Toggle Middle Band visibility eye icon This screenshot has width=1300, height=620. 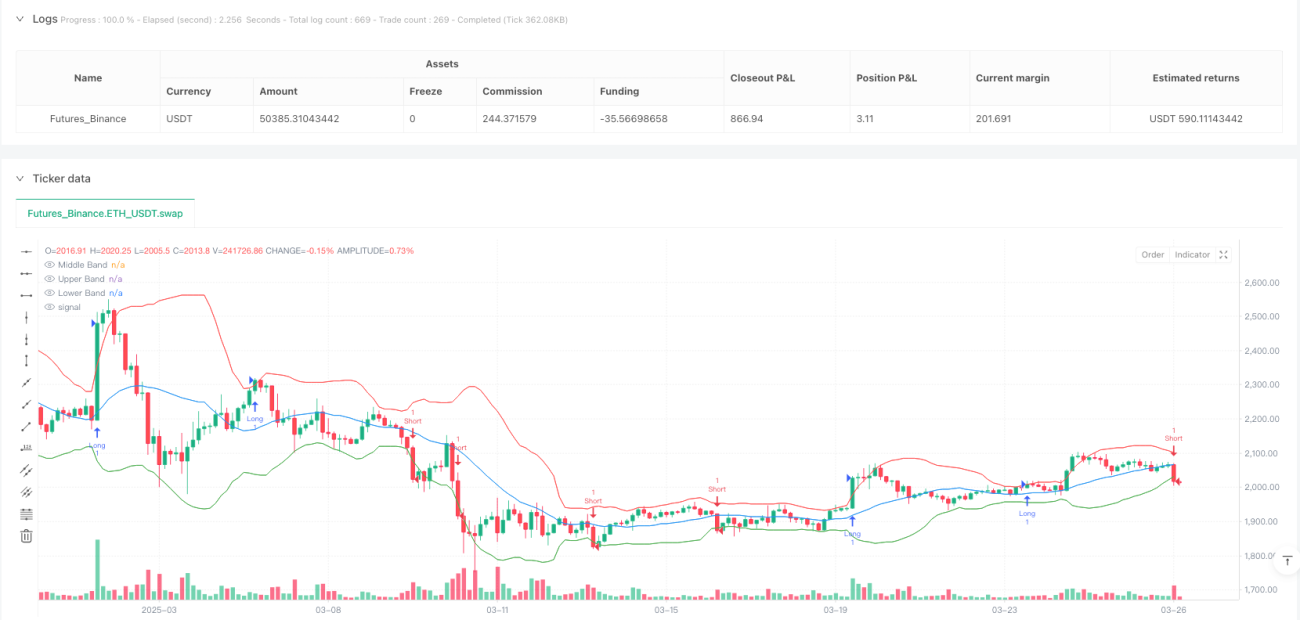click(50, 265)
